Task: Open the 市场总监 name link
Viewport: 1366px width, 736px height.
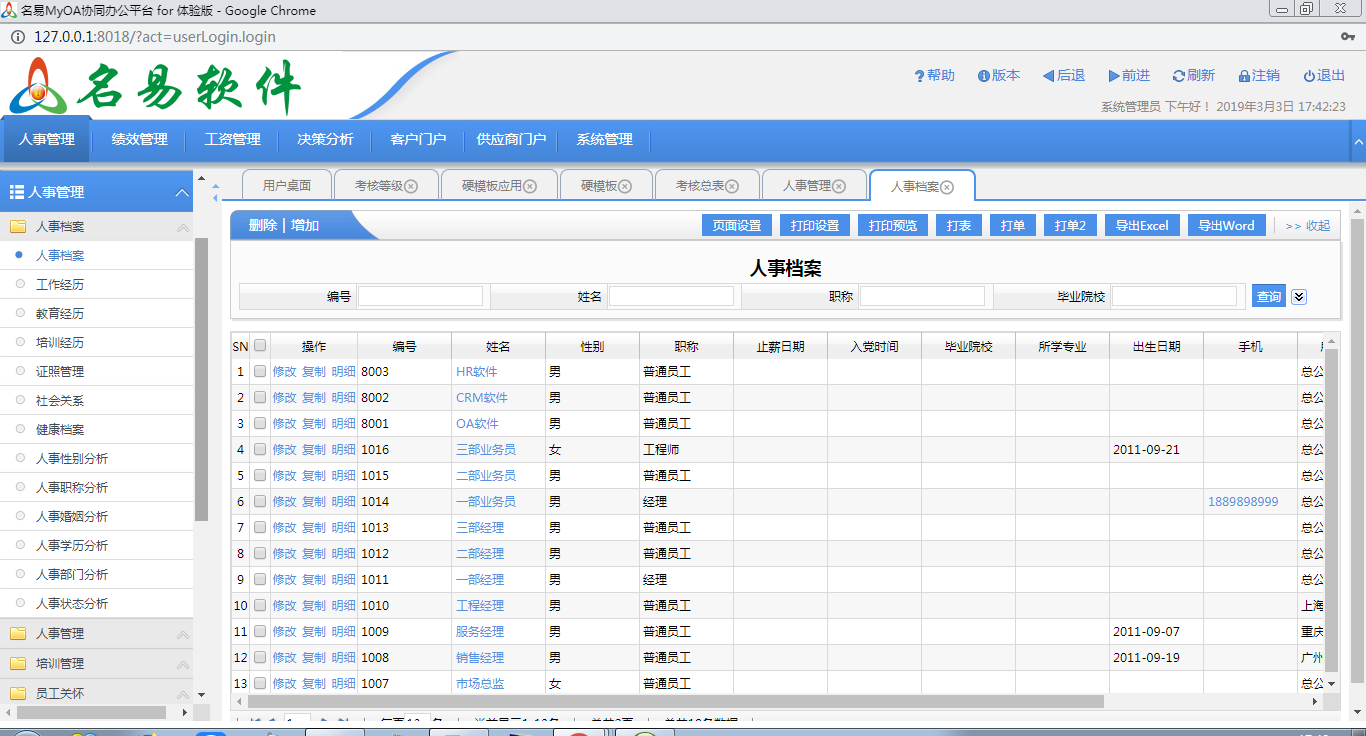Action: coord(480,683)
